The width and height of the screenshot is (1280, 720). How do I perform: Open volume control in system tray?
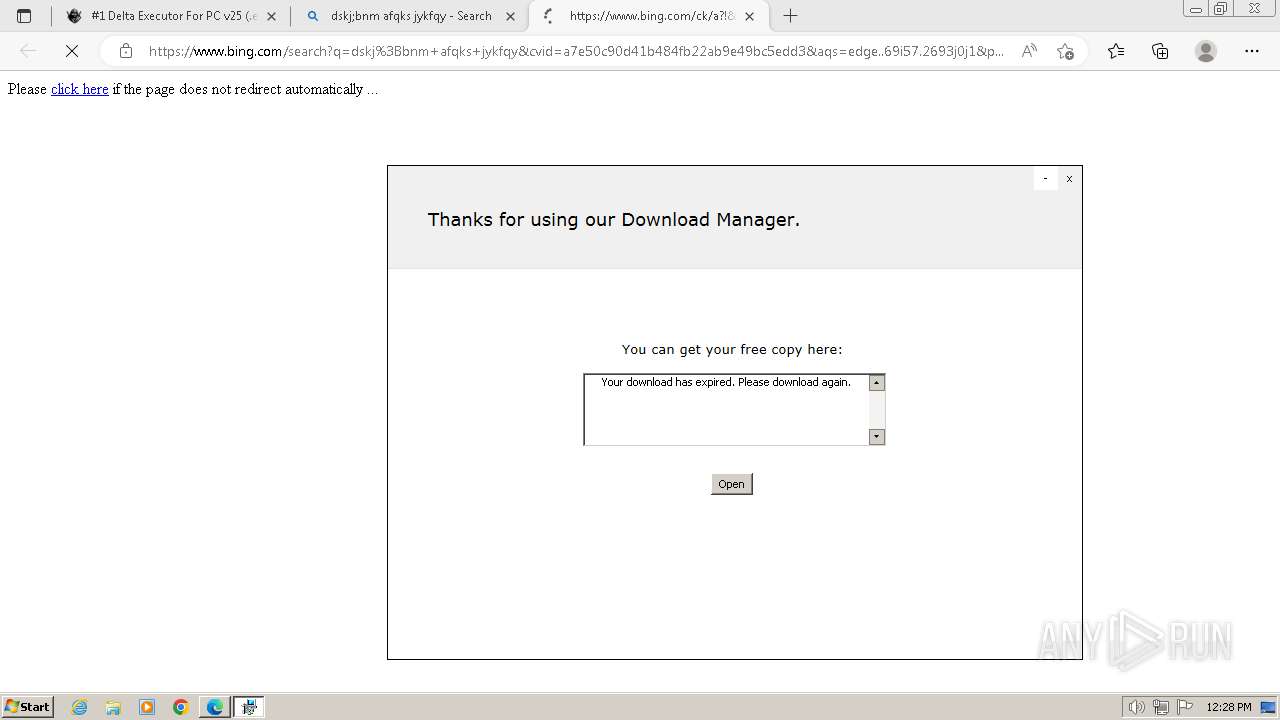[1137, 707]
